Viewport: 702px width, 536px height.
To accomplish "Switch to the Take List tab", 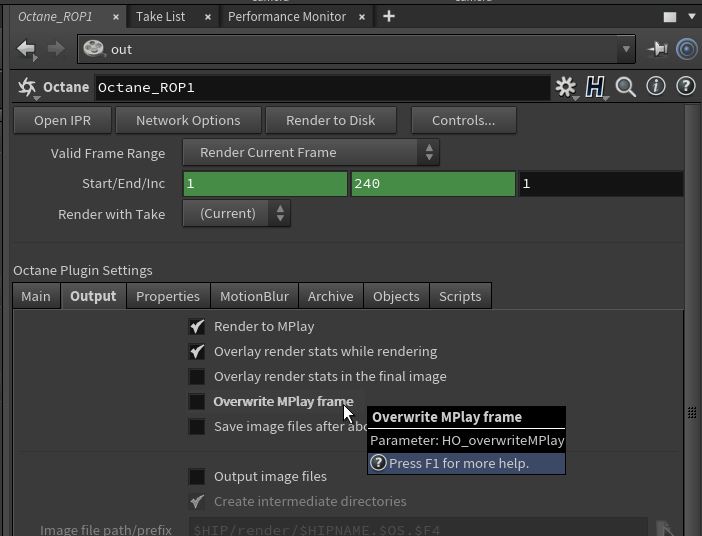I will pyautogui.click(x=160, y=17).
